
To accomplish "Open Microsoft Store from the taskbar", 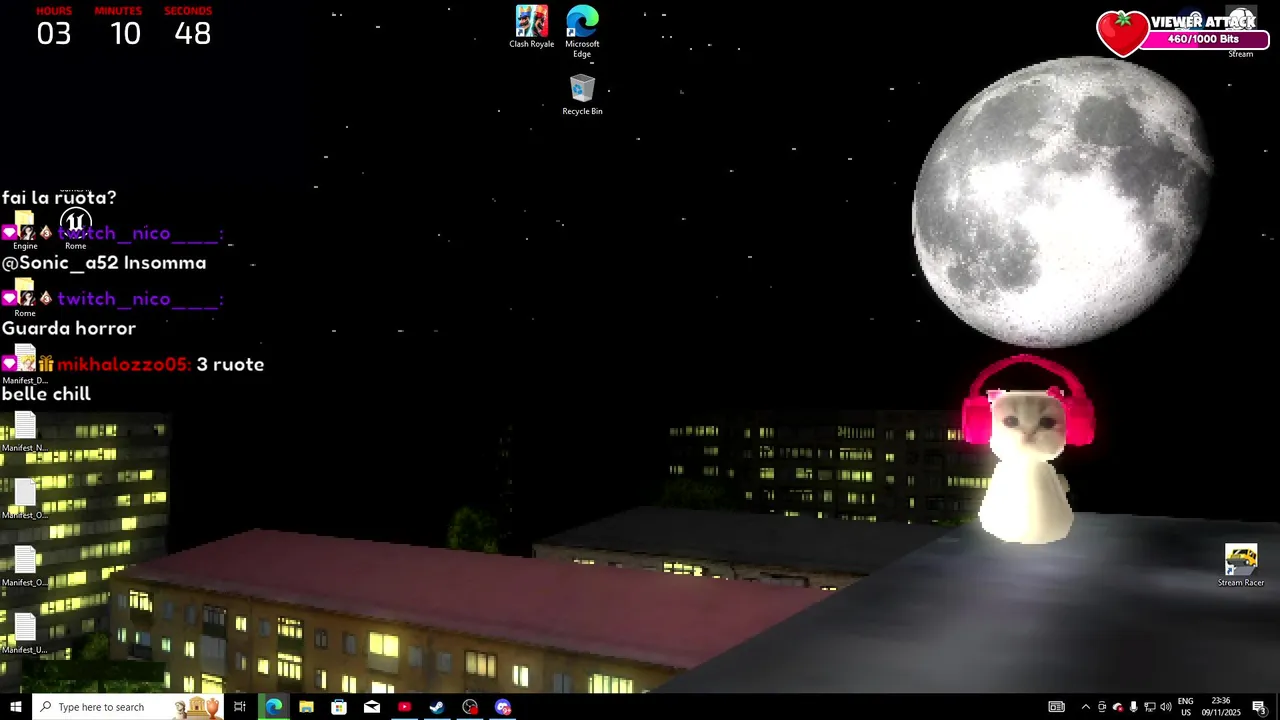I will point(339,707).
